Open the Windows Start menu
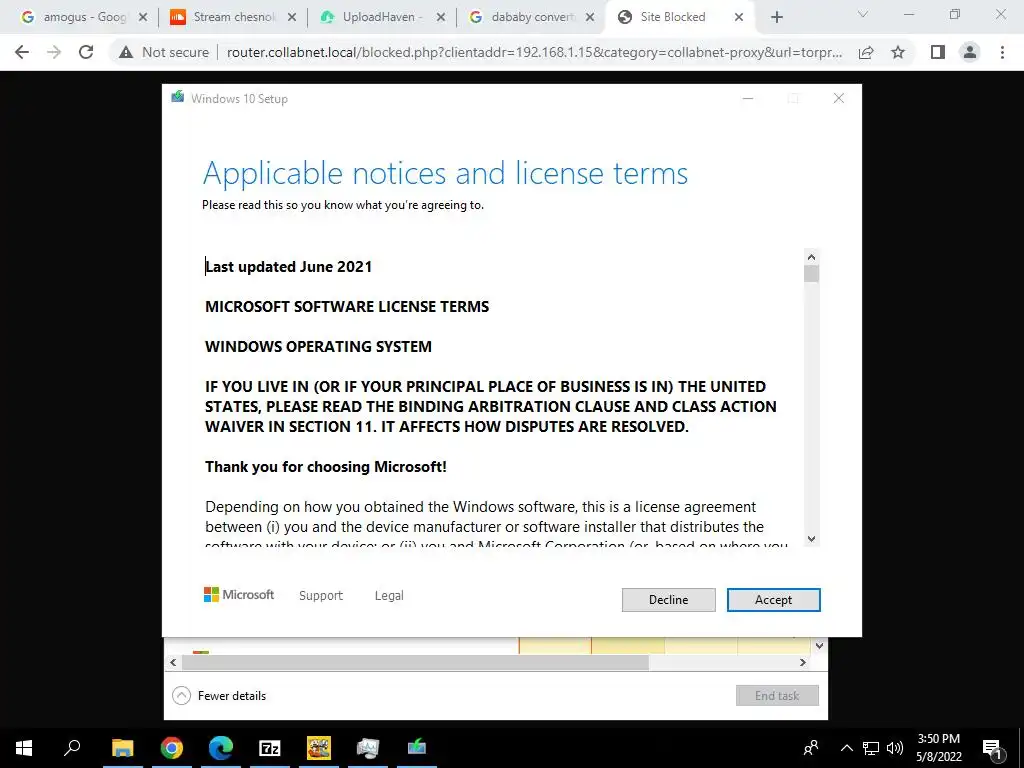 pos(24,748)
